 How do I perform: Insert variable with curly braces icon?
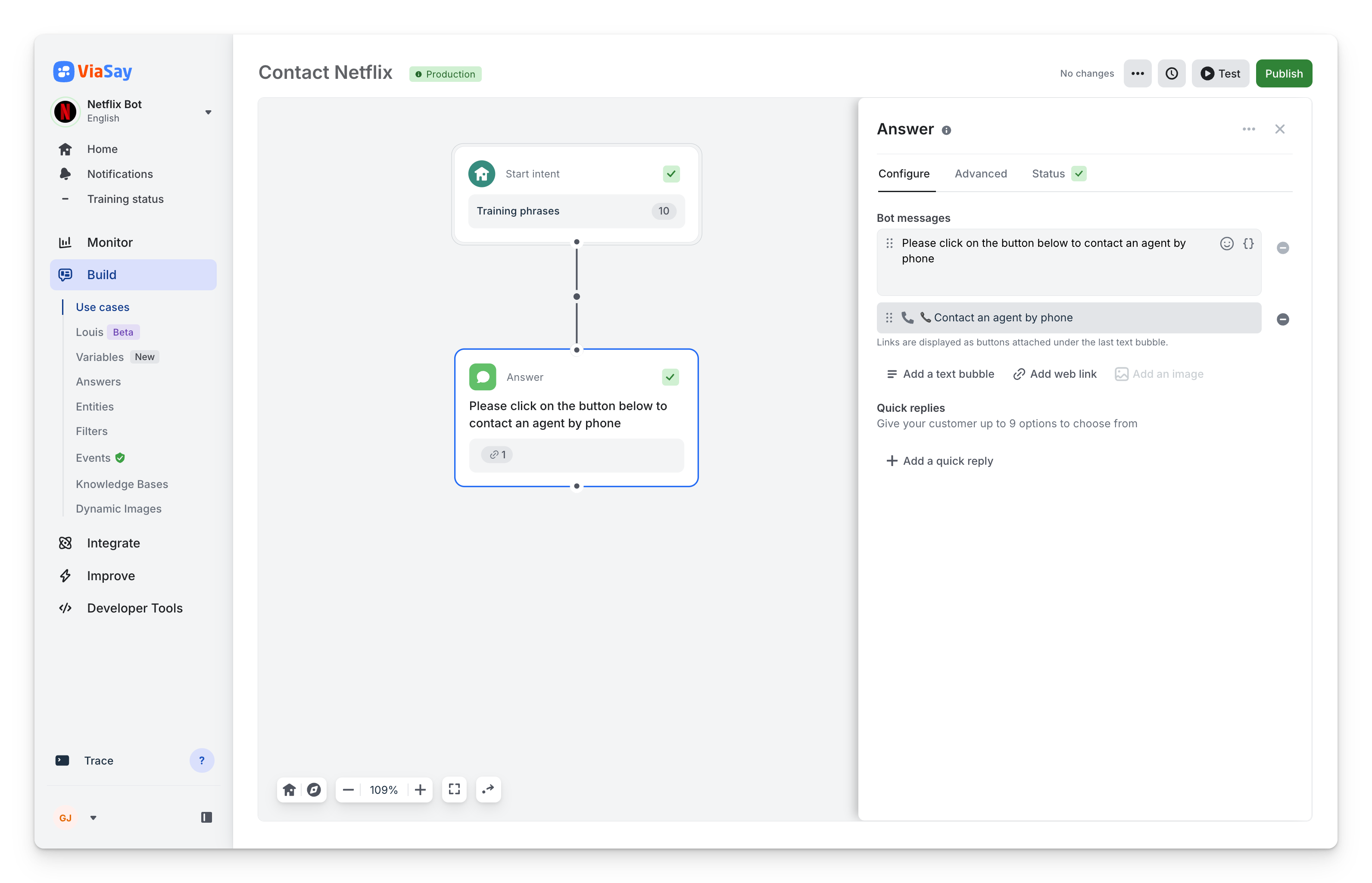point(1248,244)
